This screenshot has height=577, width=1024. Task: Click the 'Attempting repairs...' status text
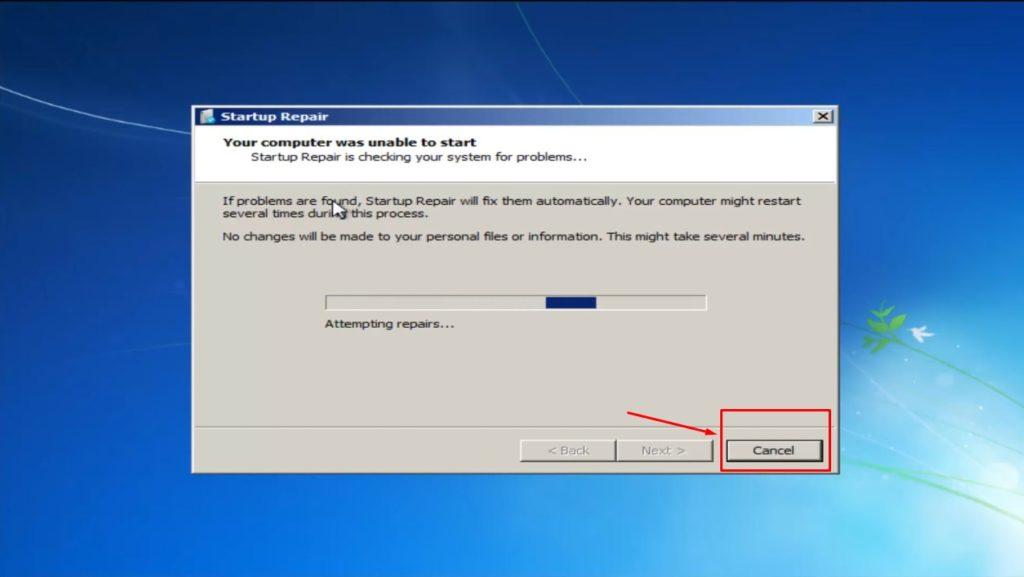tap(389, 324)
